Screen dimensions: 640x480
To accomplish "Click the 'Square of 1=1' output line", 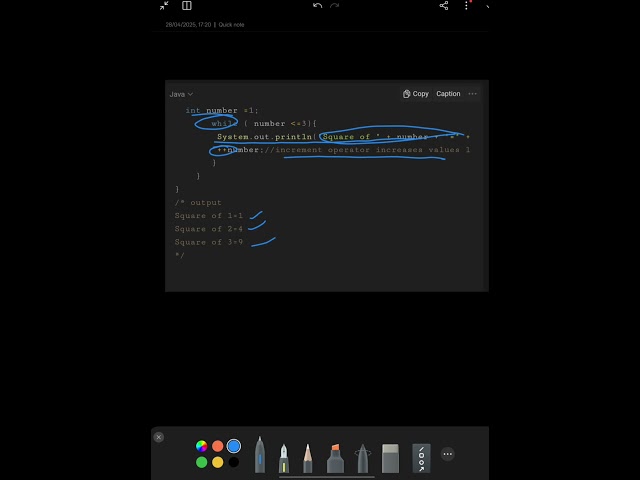I will point(209,216).
